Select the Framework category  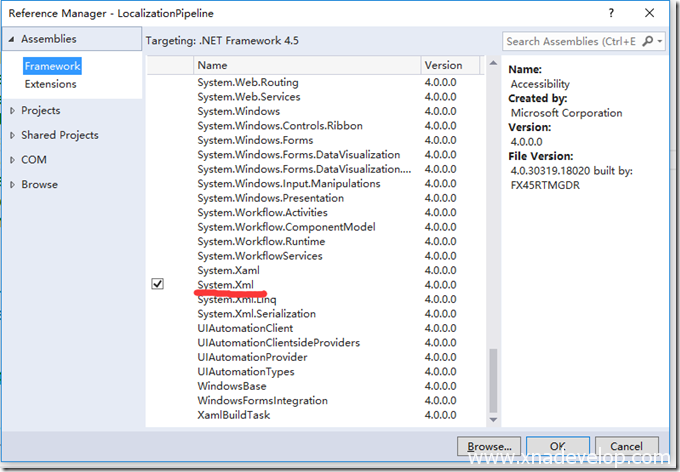[52, 66]
